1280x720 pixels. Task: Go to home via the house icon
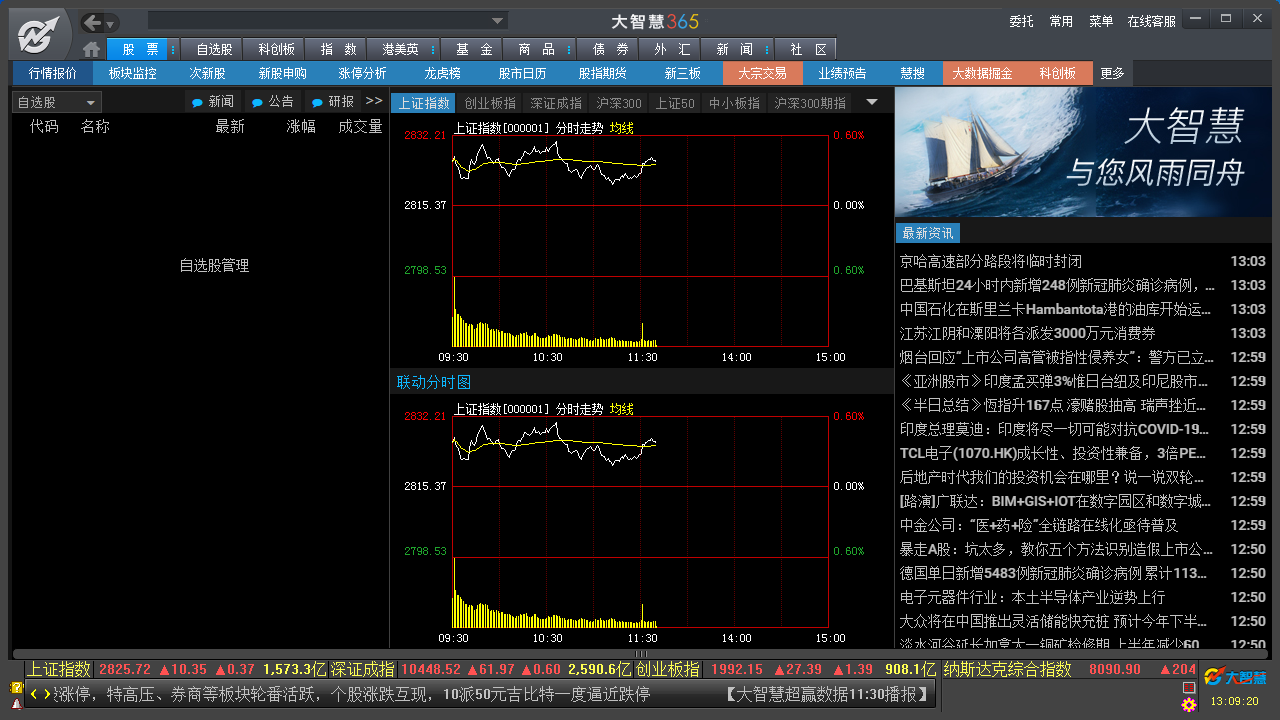point(91,49)
